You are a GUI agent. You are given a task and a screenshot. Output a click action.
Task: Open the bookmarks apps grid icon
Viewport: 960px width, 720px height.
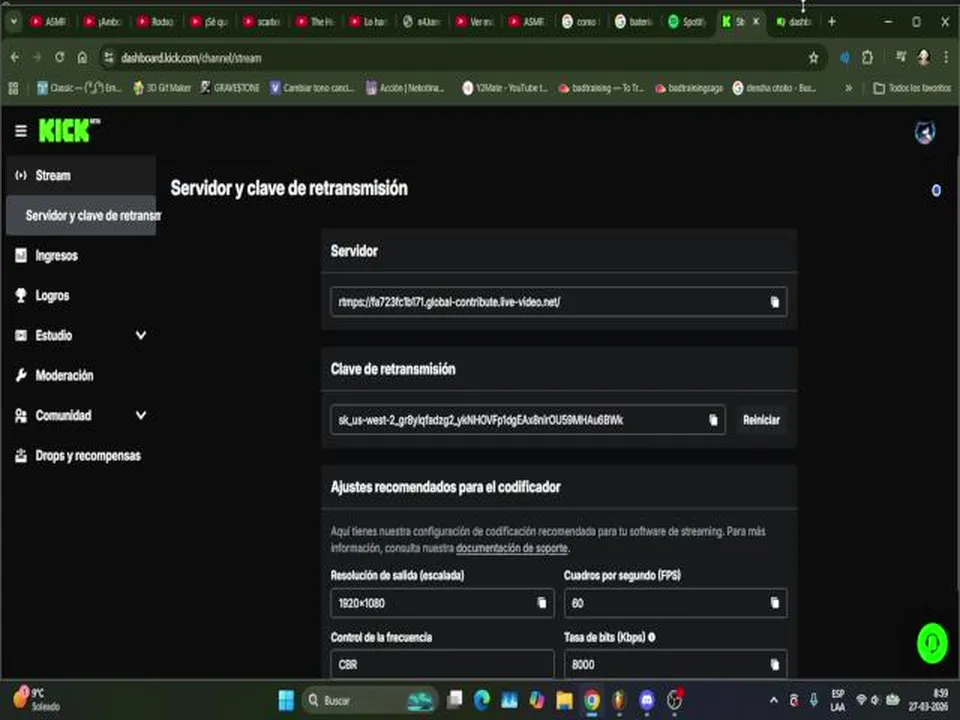(x=13, y=88)
